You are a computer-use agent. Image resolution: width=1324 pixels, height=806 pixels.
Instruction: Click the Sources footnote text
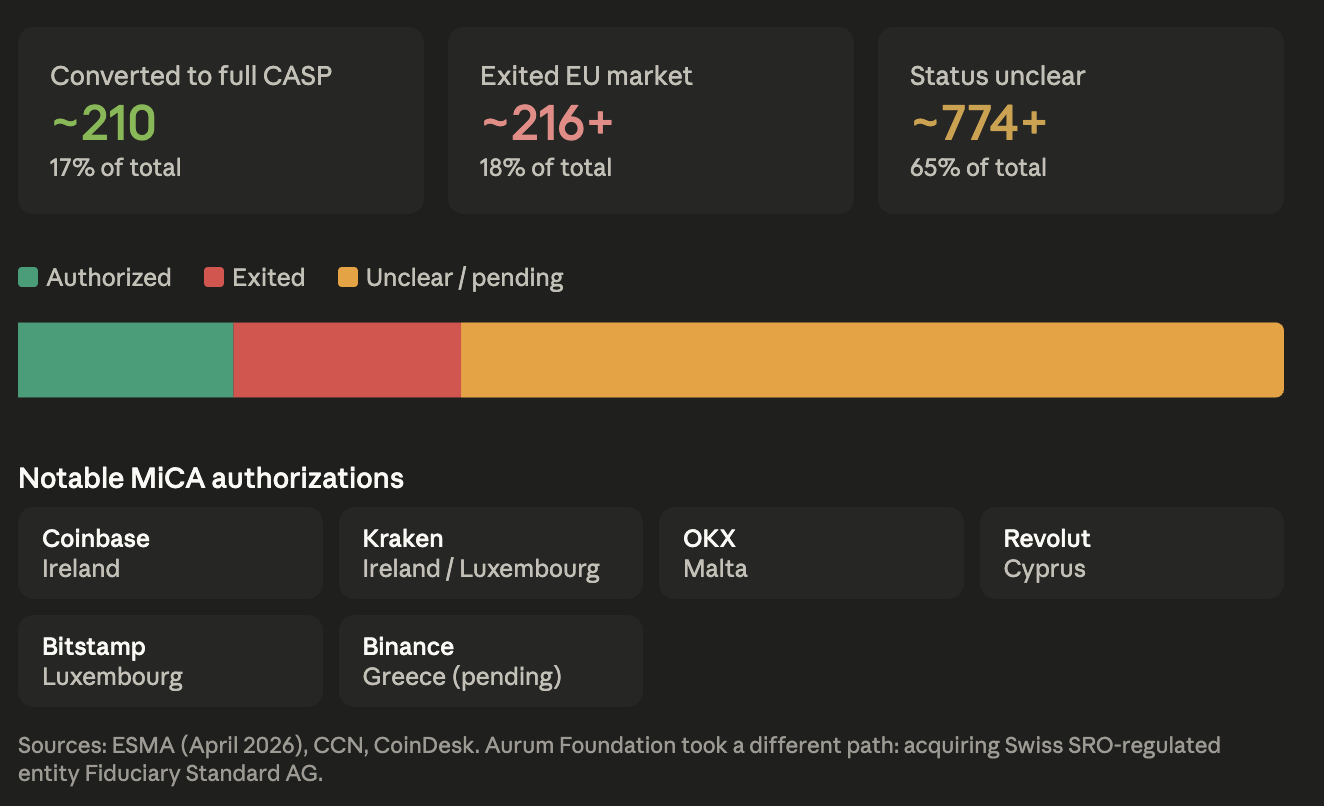(620, 759)
